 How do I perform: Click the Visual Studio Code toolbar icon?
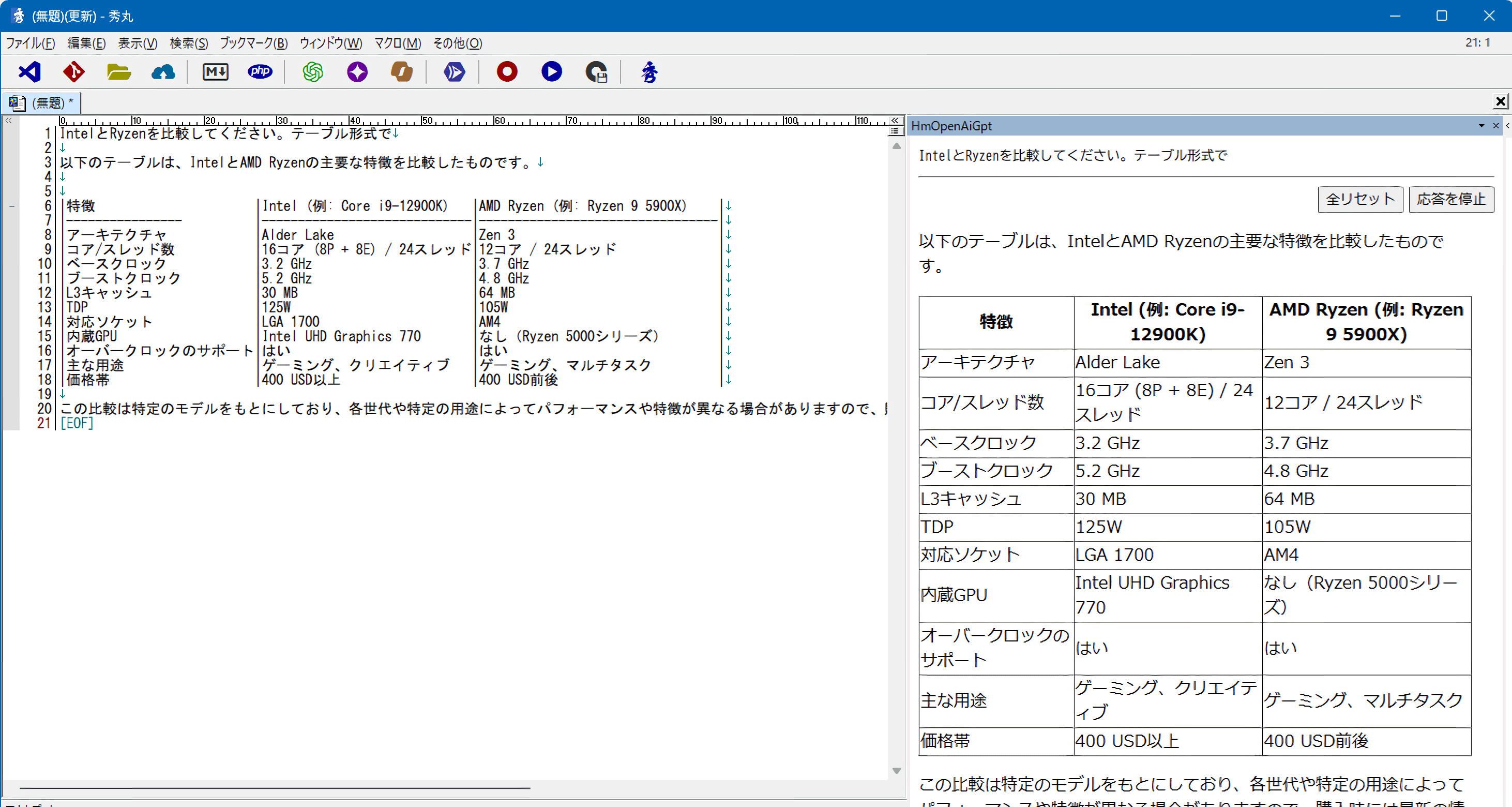tap(29, 72)
